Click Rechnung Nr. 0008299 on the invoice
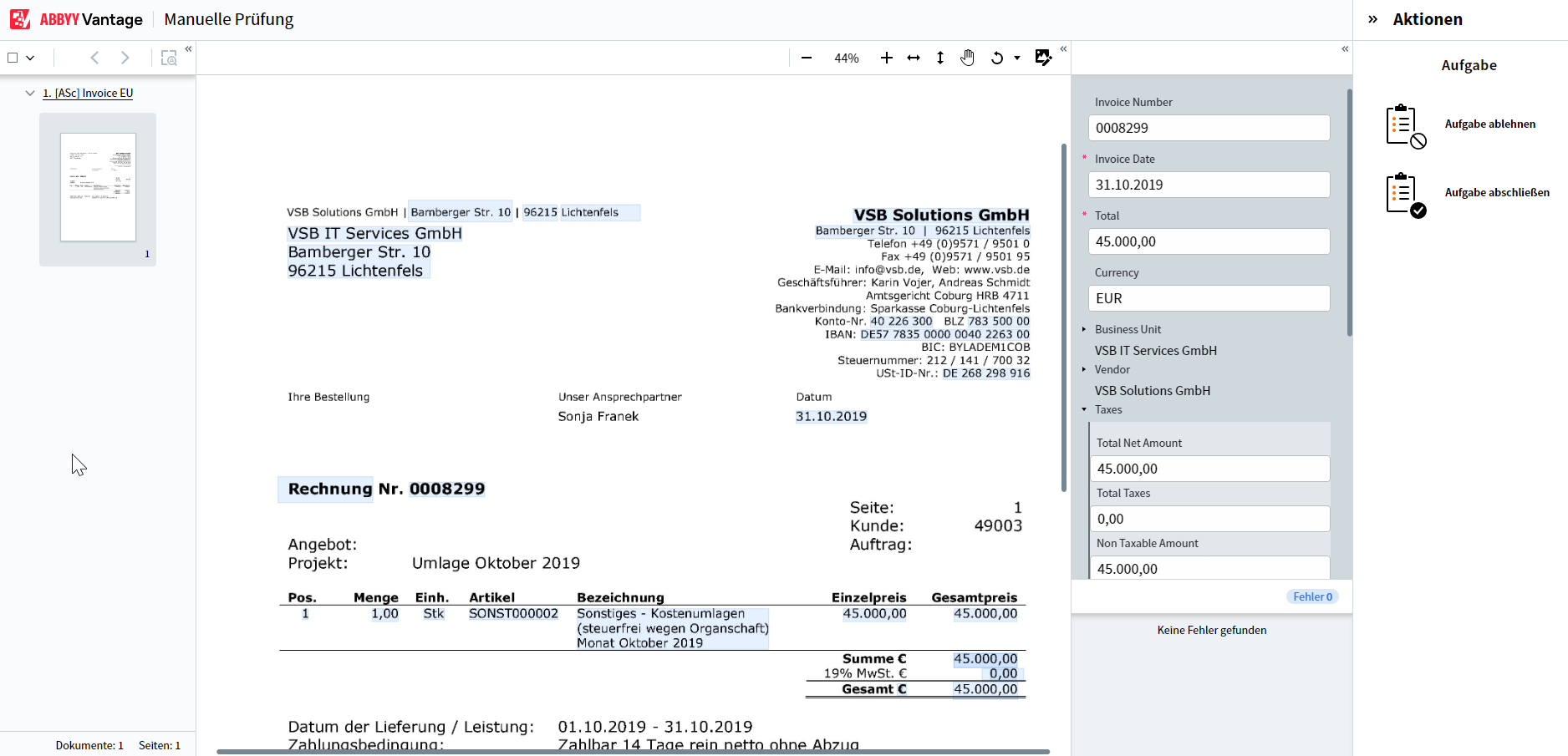The image size is (1568, 756). tap(386, 489)
